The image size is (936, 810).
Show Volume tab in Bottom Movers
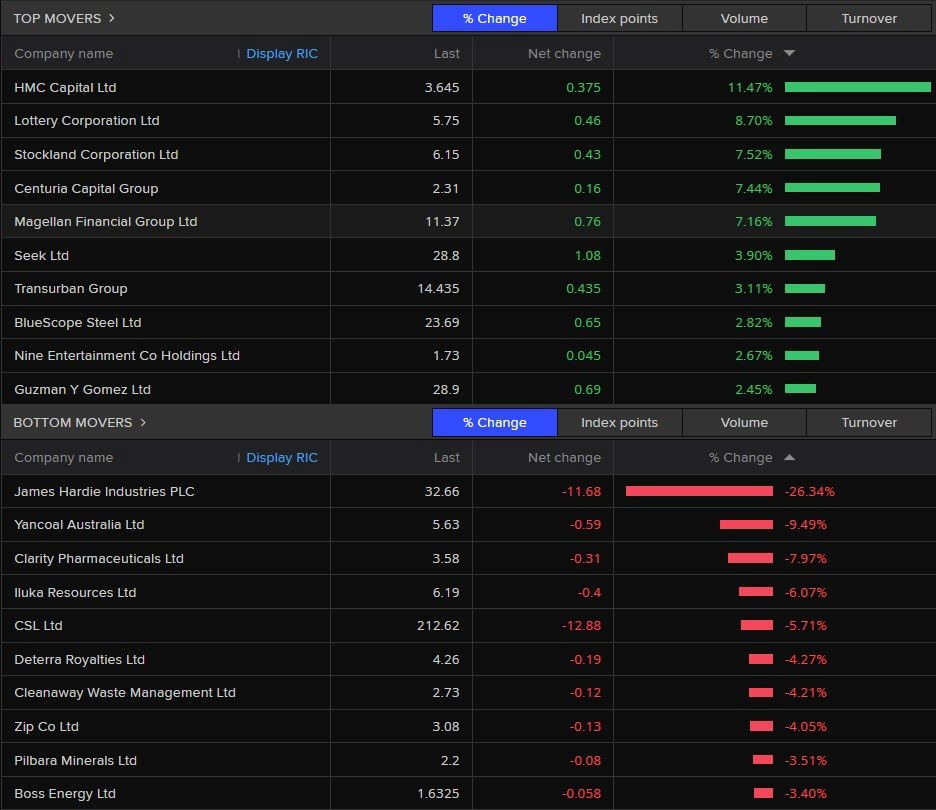[744, 422]
